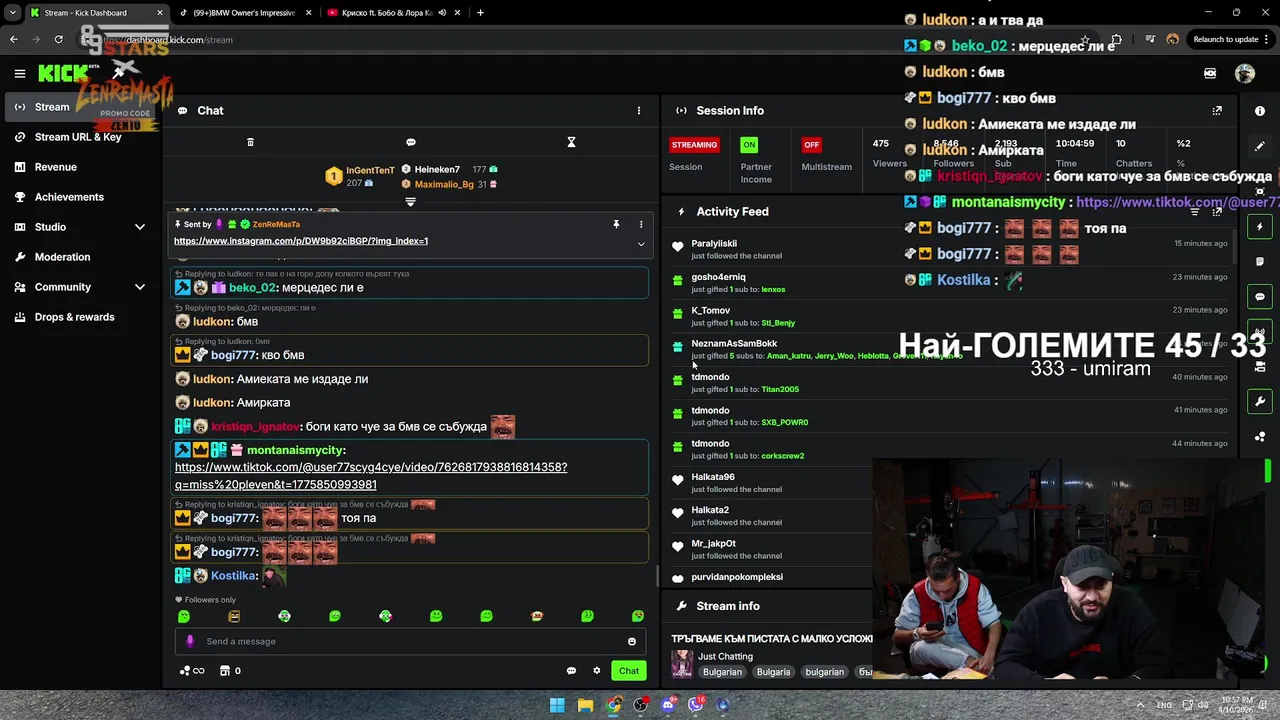
Task: Go back in browser history
Action: coord(14,40)
